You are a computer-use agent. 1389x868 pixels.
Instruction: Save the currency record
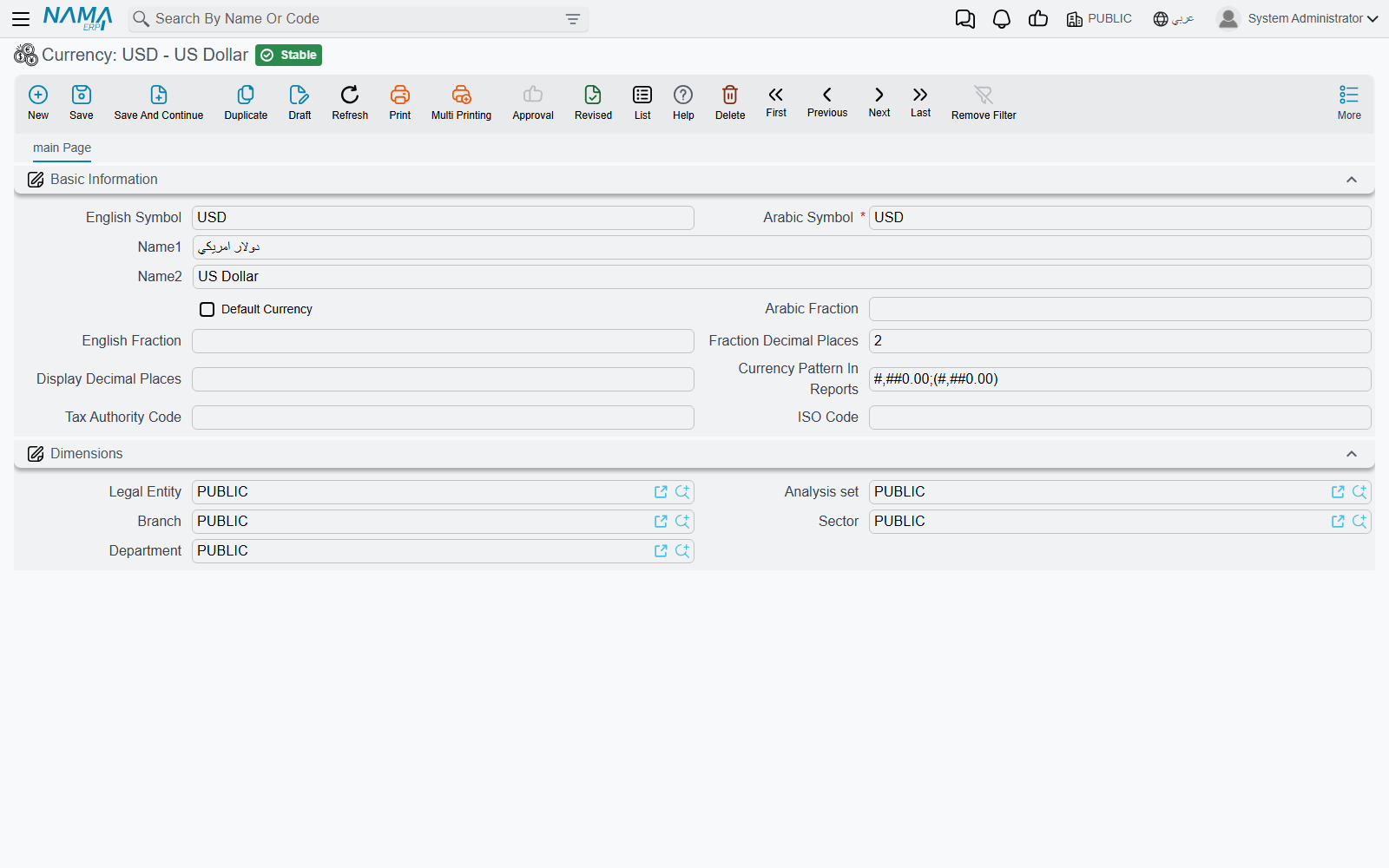tap(82, 102)
